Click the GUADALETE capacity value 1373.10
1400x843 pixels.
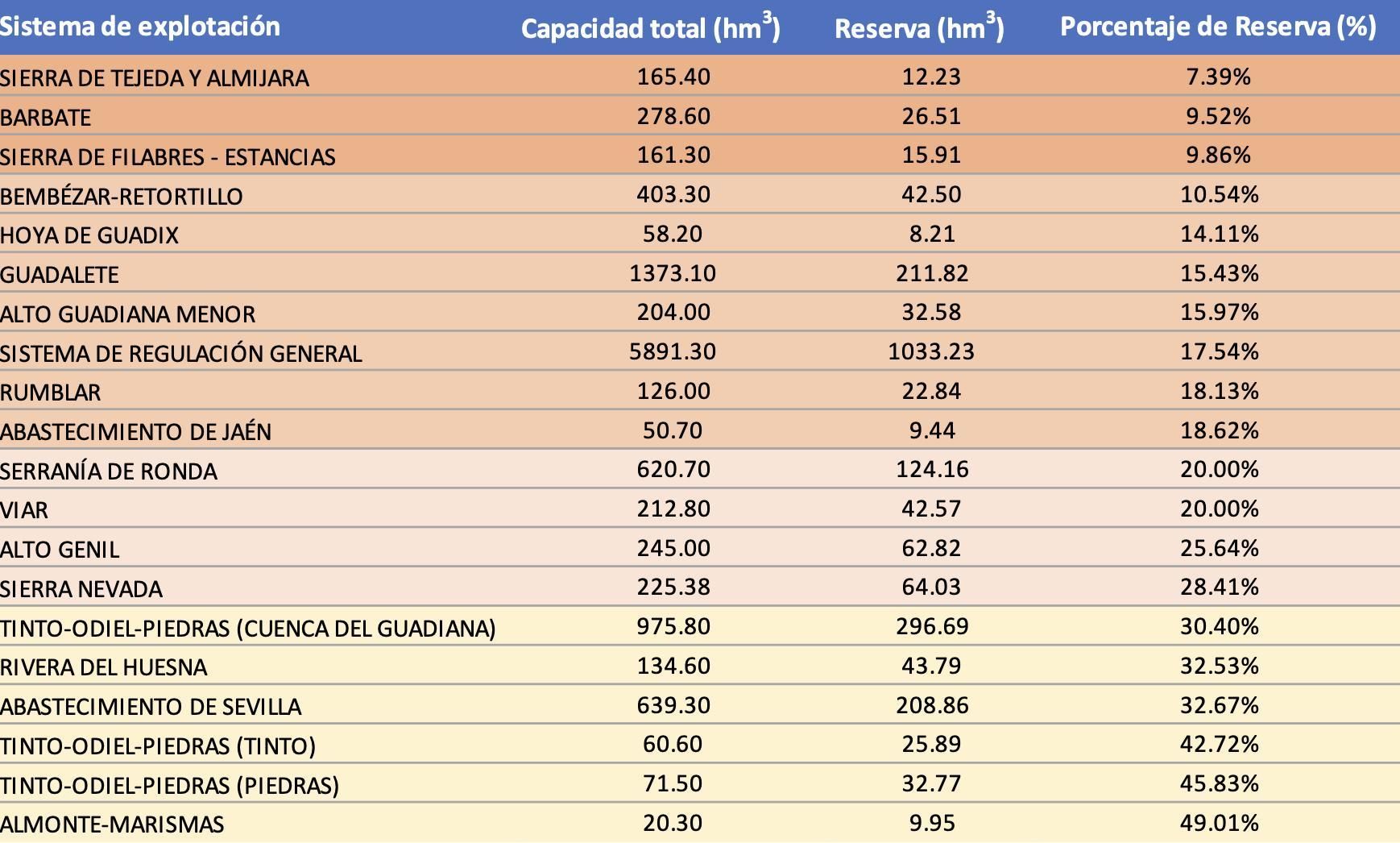pyautogui.click(x=672, y=273)
